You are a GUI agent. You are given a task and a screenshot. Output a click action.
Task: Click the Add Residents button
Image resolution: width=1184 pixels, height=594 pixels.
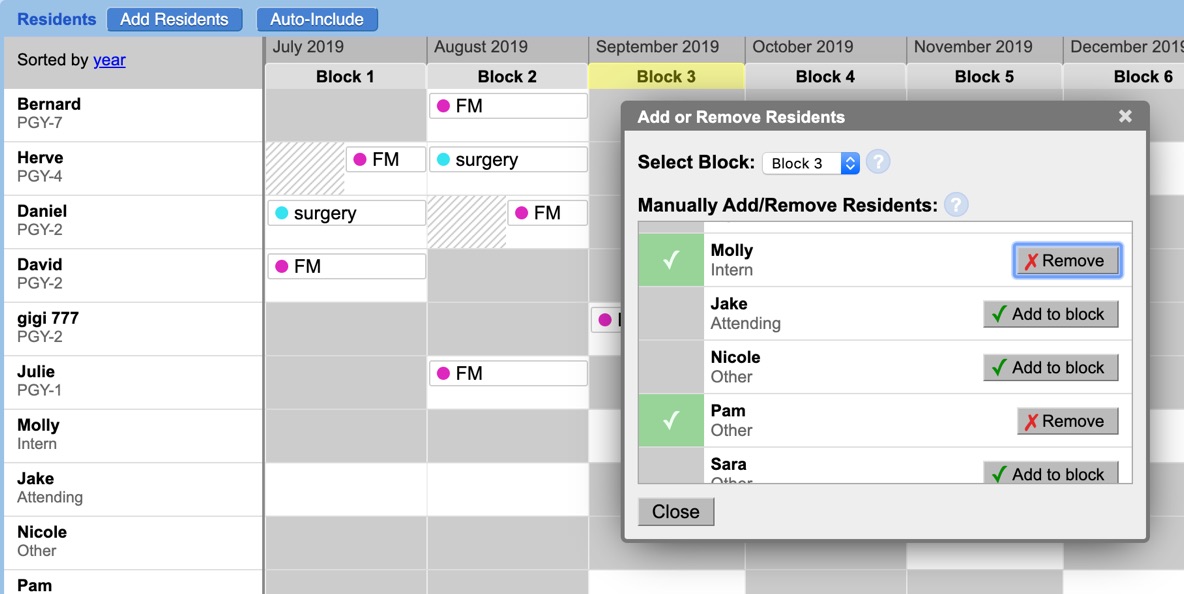(175, 19)
